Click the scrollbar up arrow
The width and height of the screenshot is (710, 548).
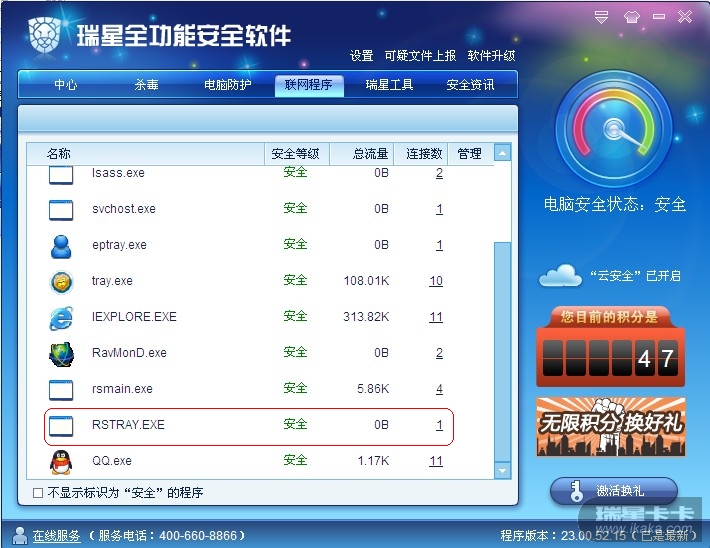[503, 153]
